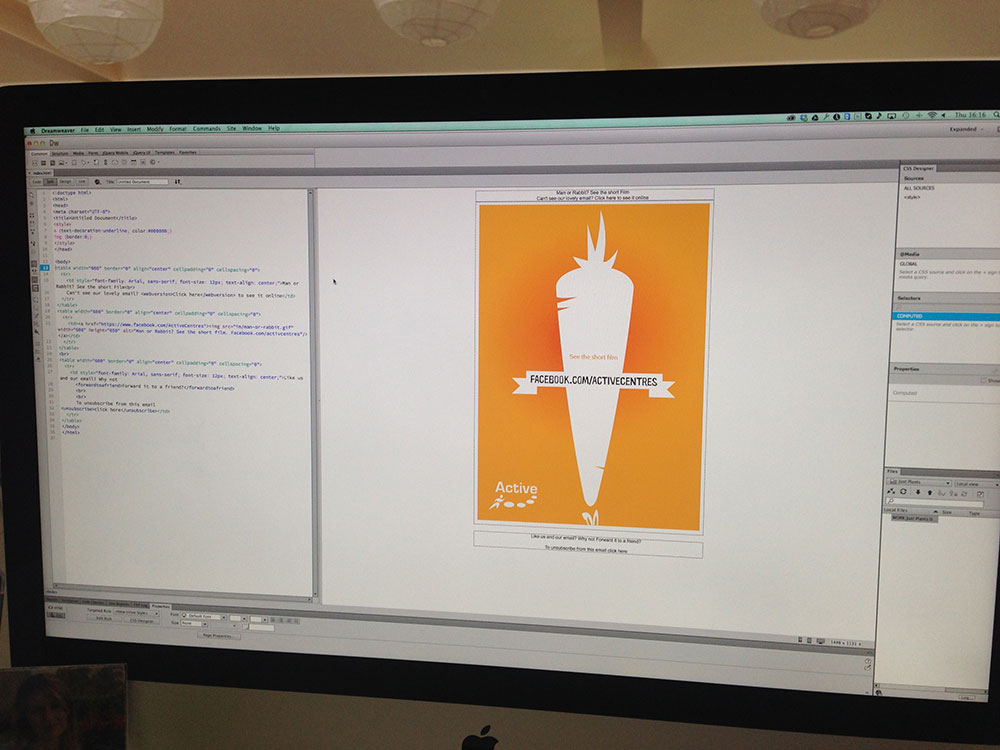Switch to Design view
This screenshot has height=750, width=1000.
(65, 182)
